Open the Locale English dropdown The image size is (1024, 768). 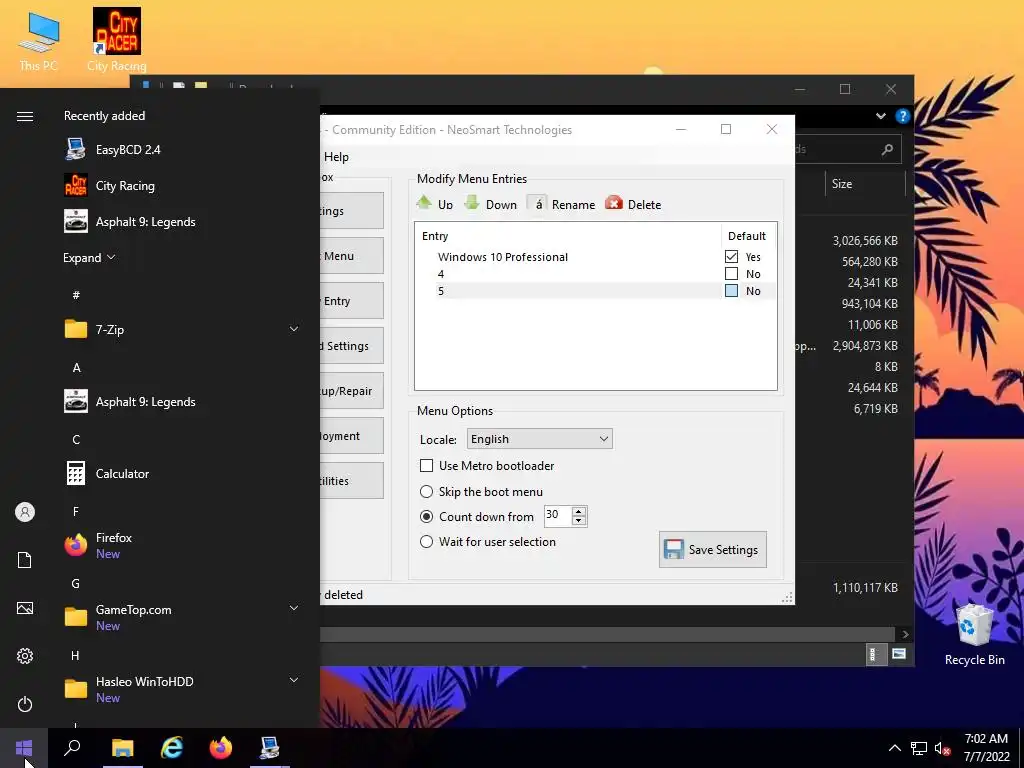(539, 439)
